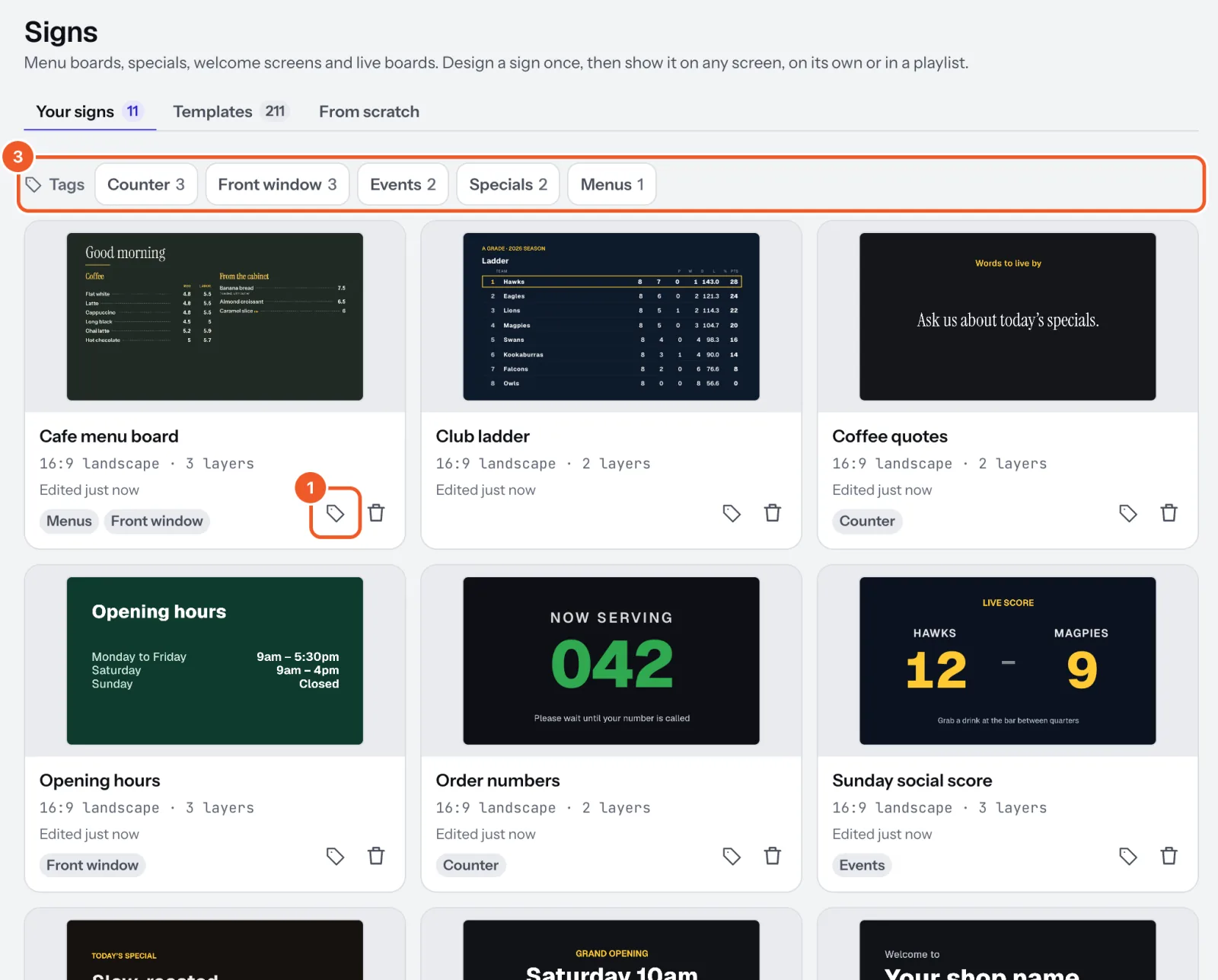Click the Counter tag on Coffee quotes
This screenshot has height=980, width=1218.
pos(867,521)
